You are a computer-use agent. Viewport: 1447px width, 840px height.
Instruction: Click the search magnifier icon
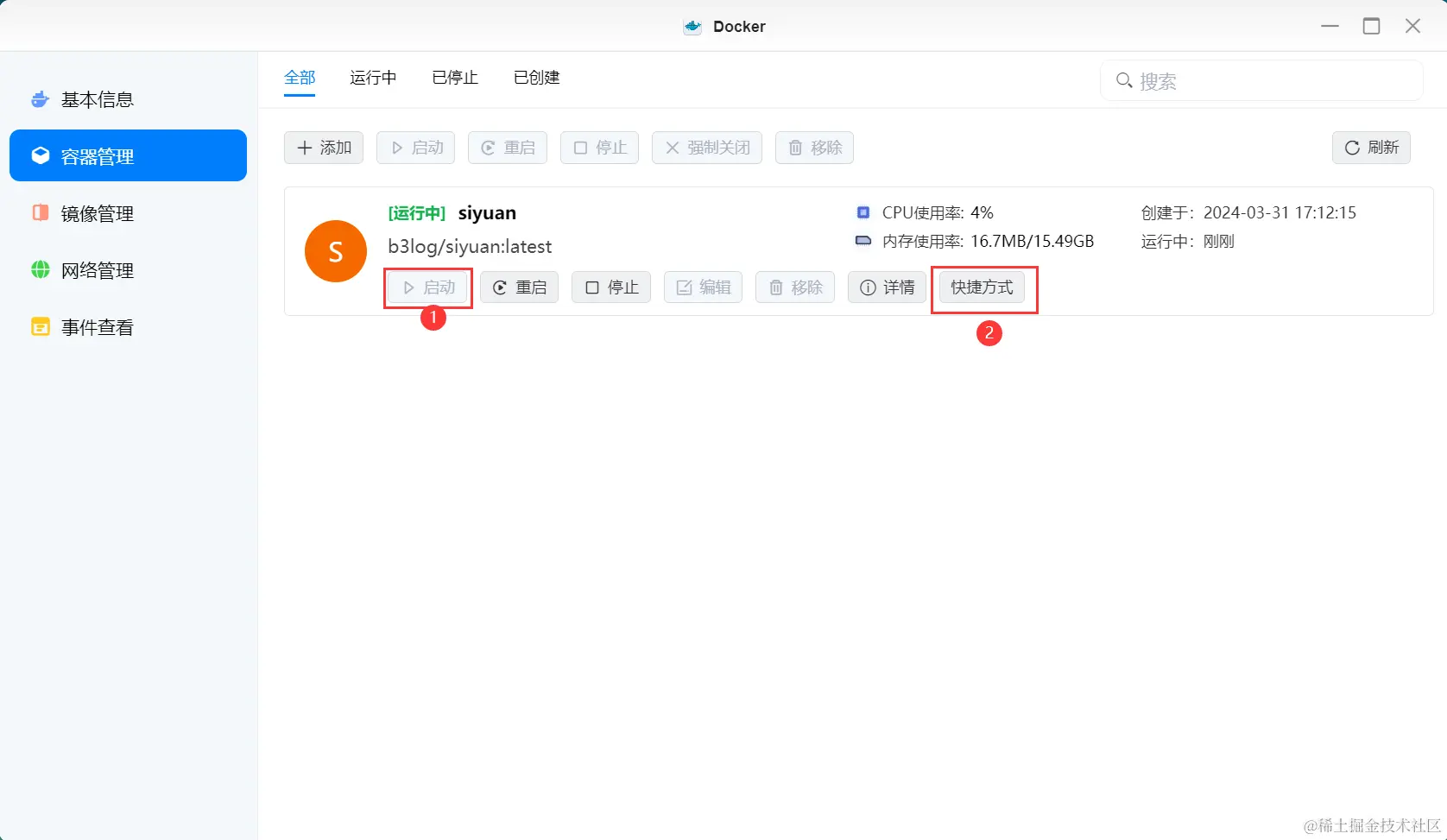(1123, 80)
